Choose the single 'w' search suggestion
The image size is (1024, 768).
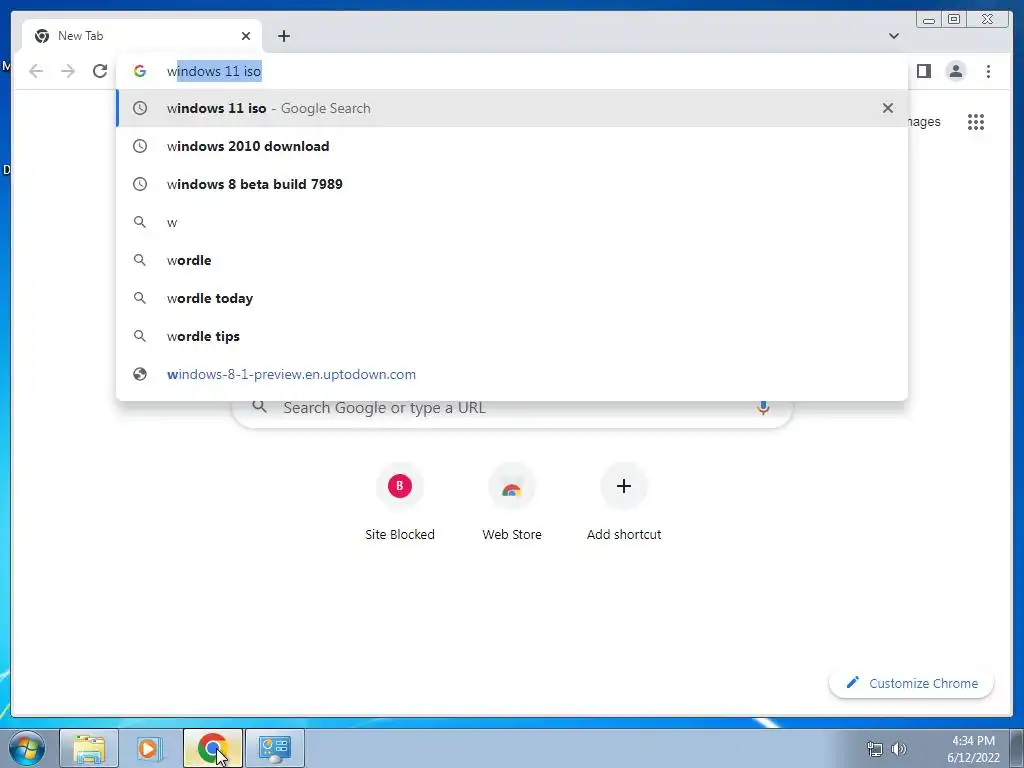click(x=512, y=222)
